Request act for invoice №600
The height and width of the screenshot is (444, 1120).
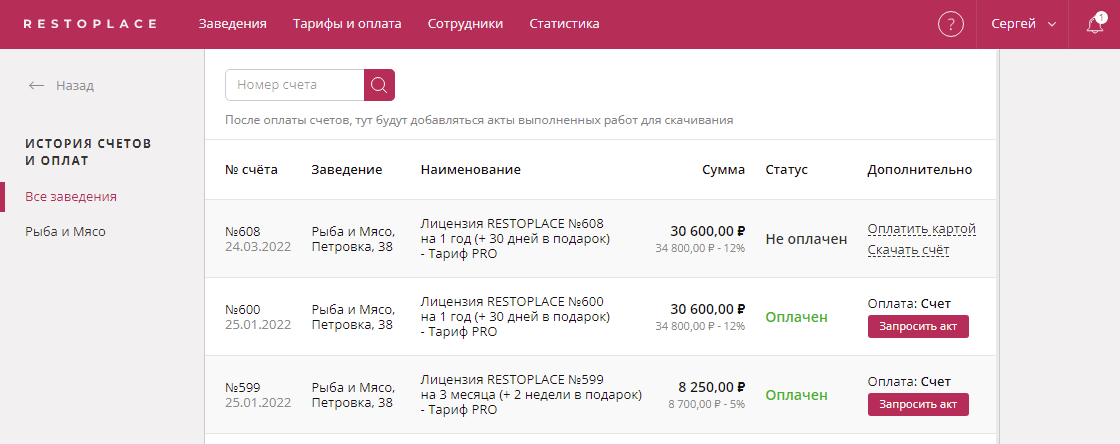918,327
